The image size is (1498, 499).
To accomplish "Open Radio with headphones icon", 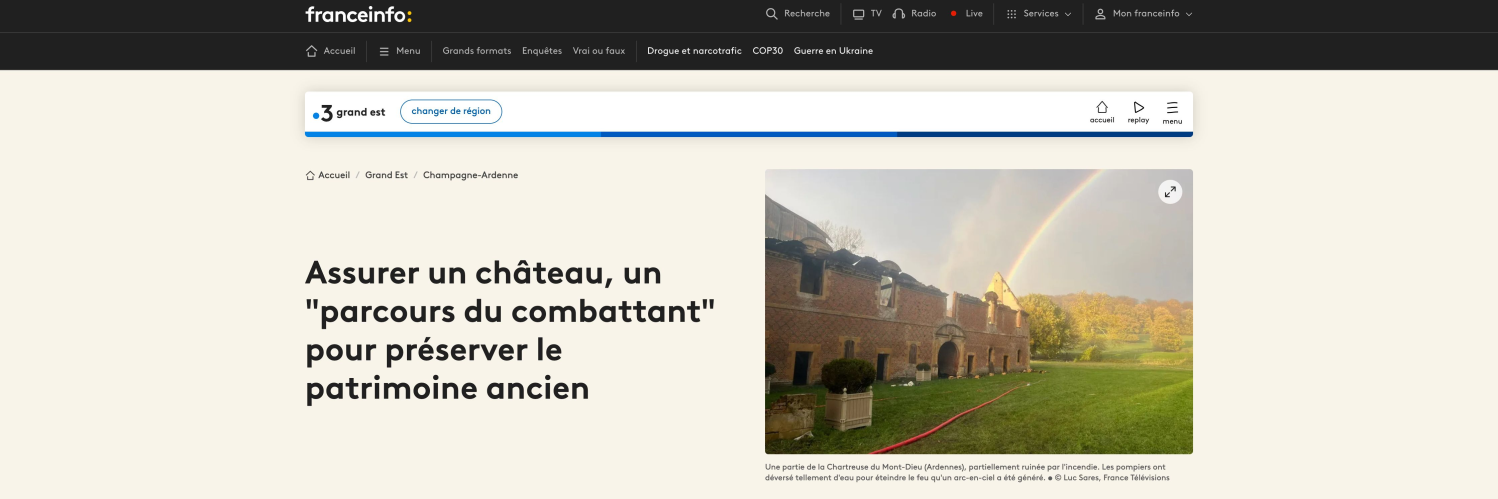I will pos(914,14).
